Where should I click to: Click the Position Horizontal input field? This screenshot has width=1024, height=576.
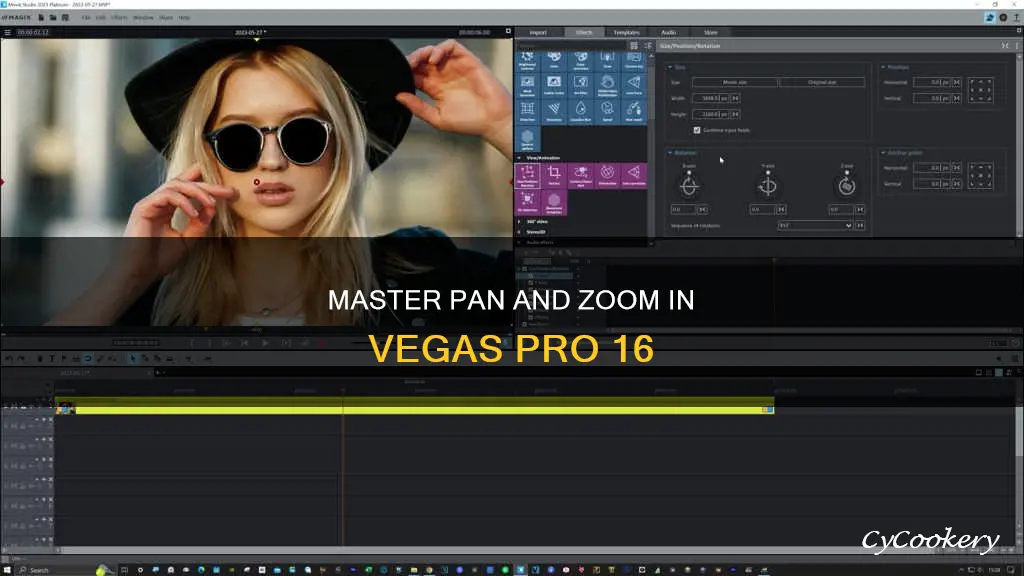931,82
